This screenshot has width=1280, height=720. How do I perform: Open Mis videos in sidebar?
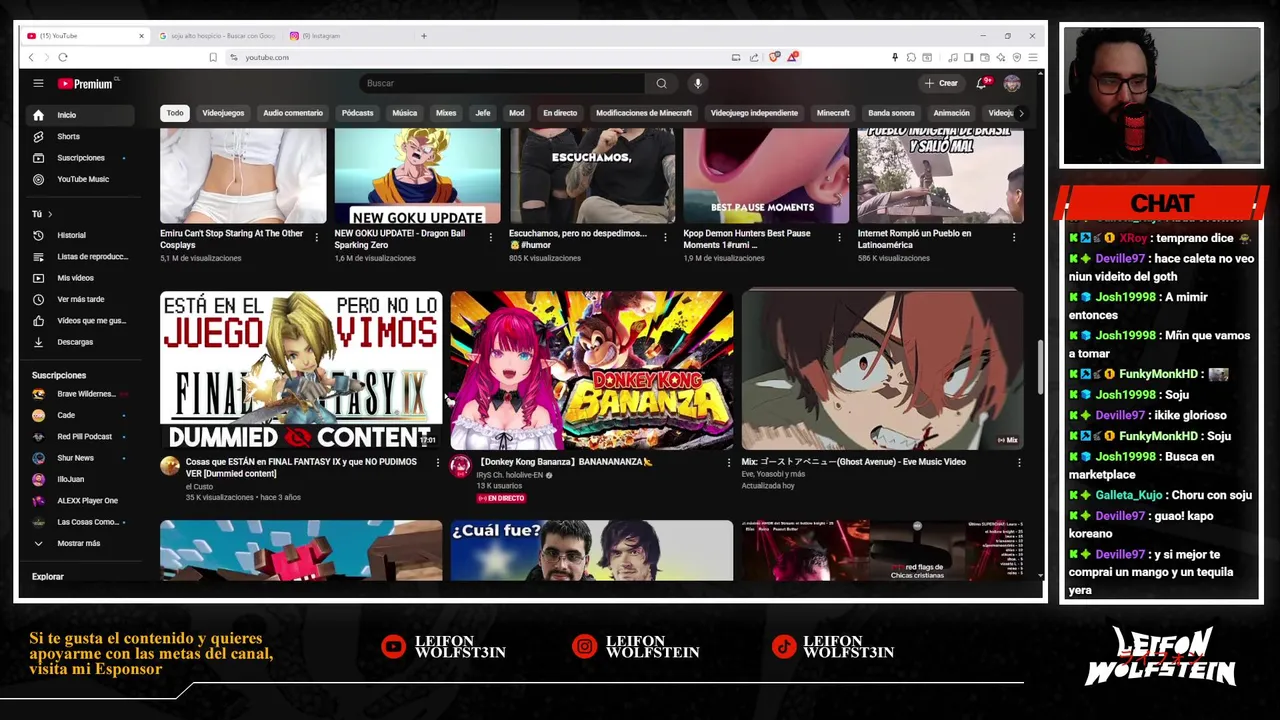tap(80, 278)
